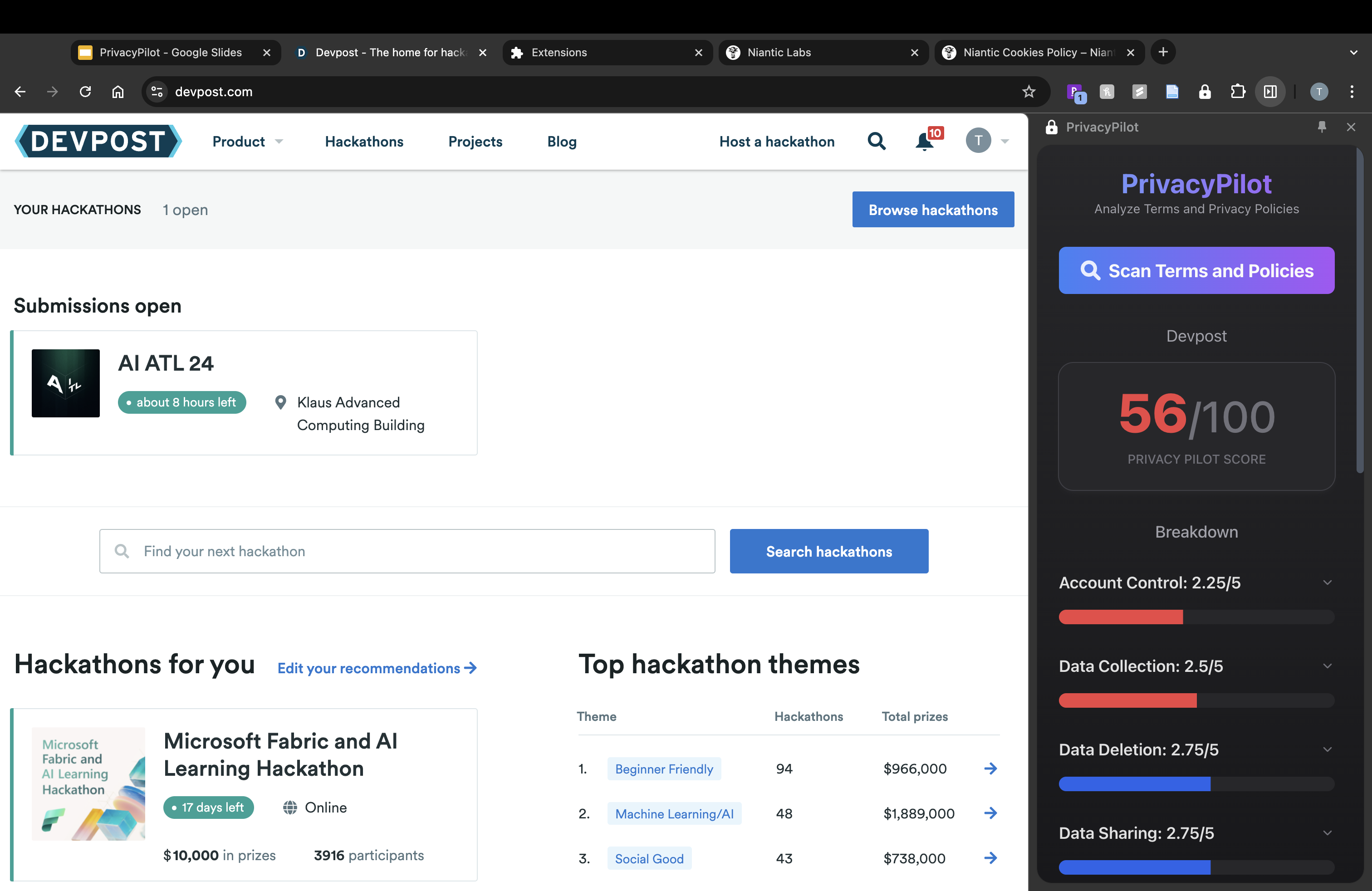Click Scan Terms and Policies

pyautogui.click(x=1196, y=270)
